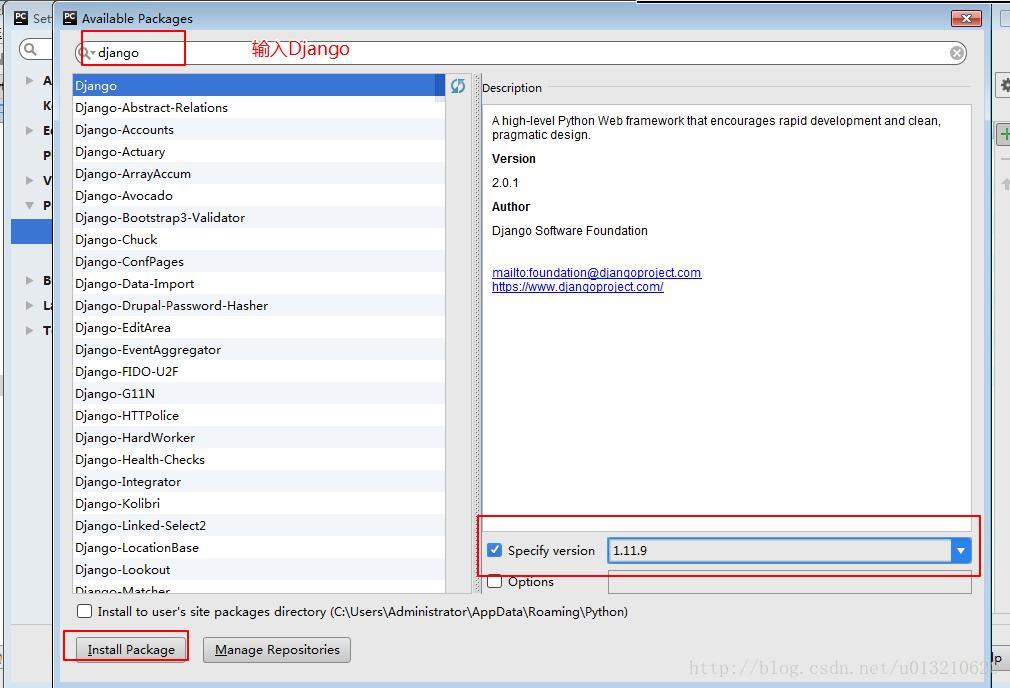Select Django-Data-Import in the list

pos(259,283)
